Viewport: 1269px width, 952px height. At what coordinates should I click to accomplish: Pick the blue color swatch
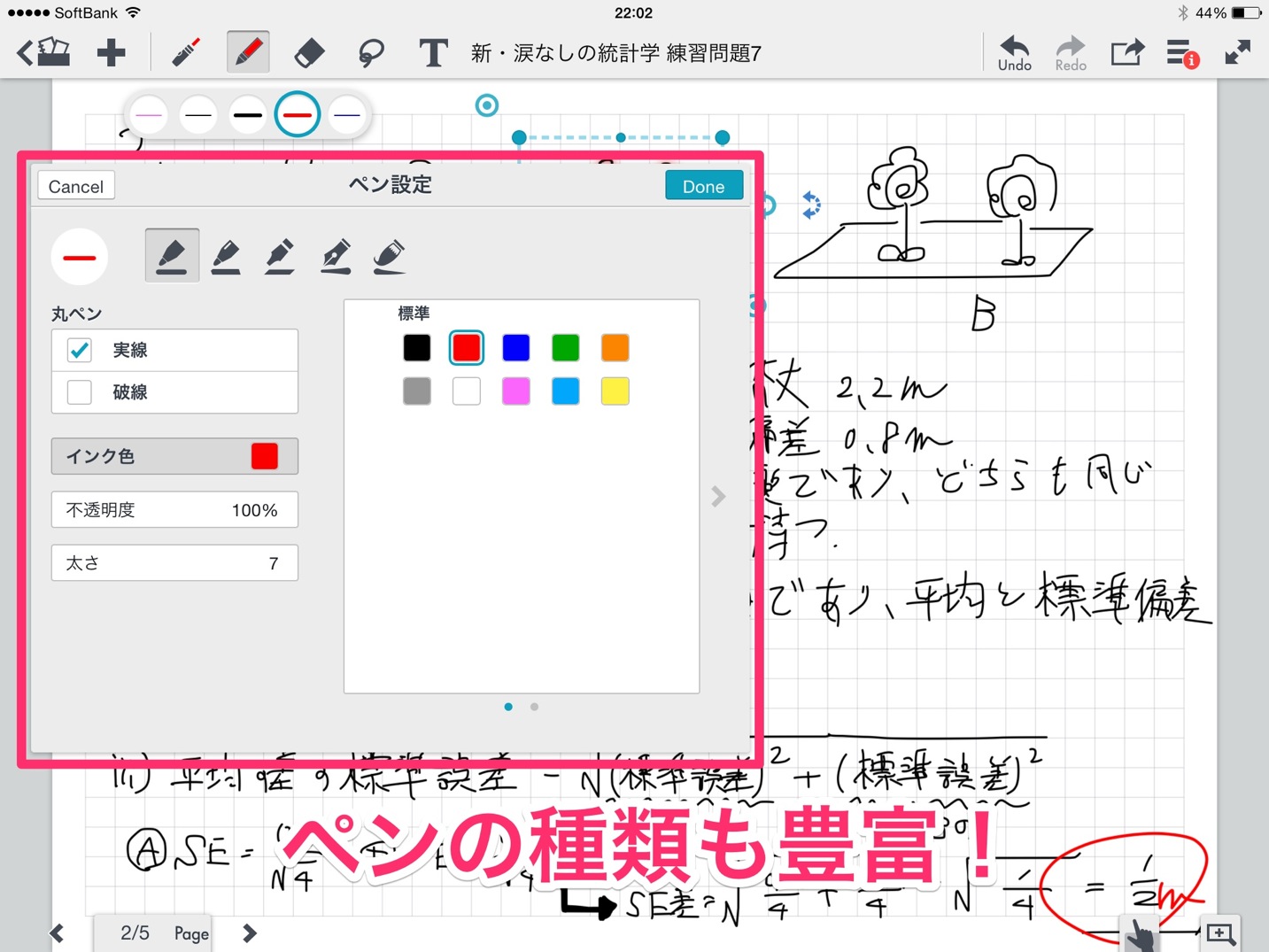tap(515, 348)
